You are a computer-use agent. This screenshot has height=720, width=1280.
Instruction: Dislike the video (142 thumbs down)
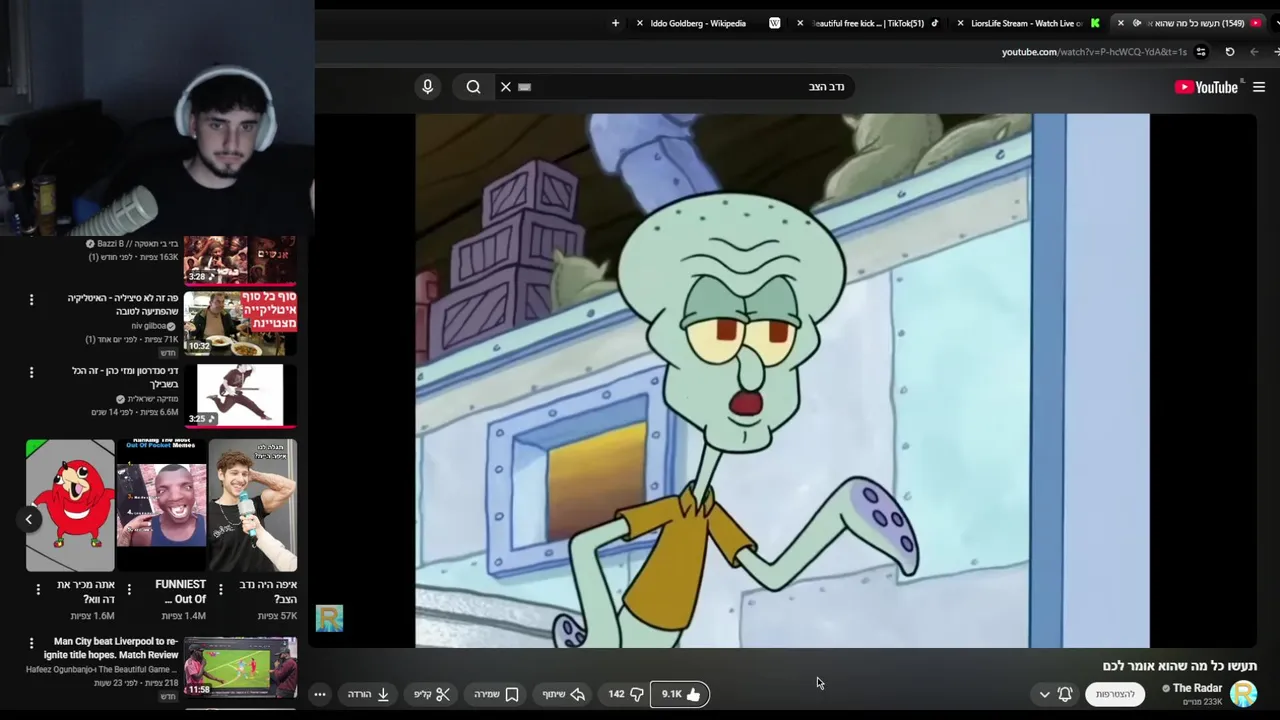[626, 694]
